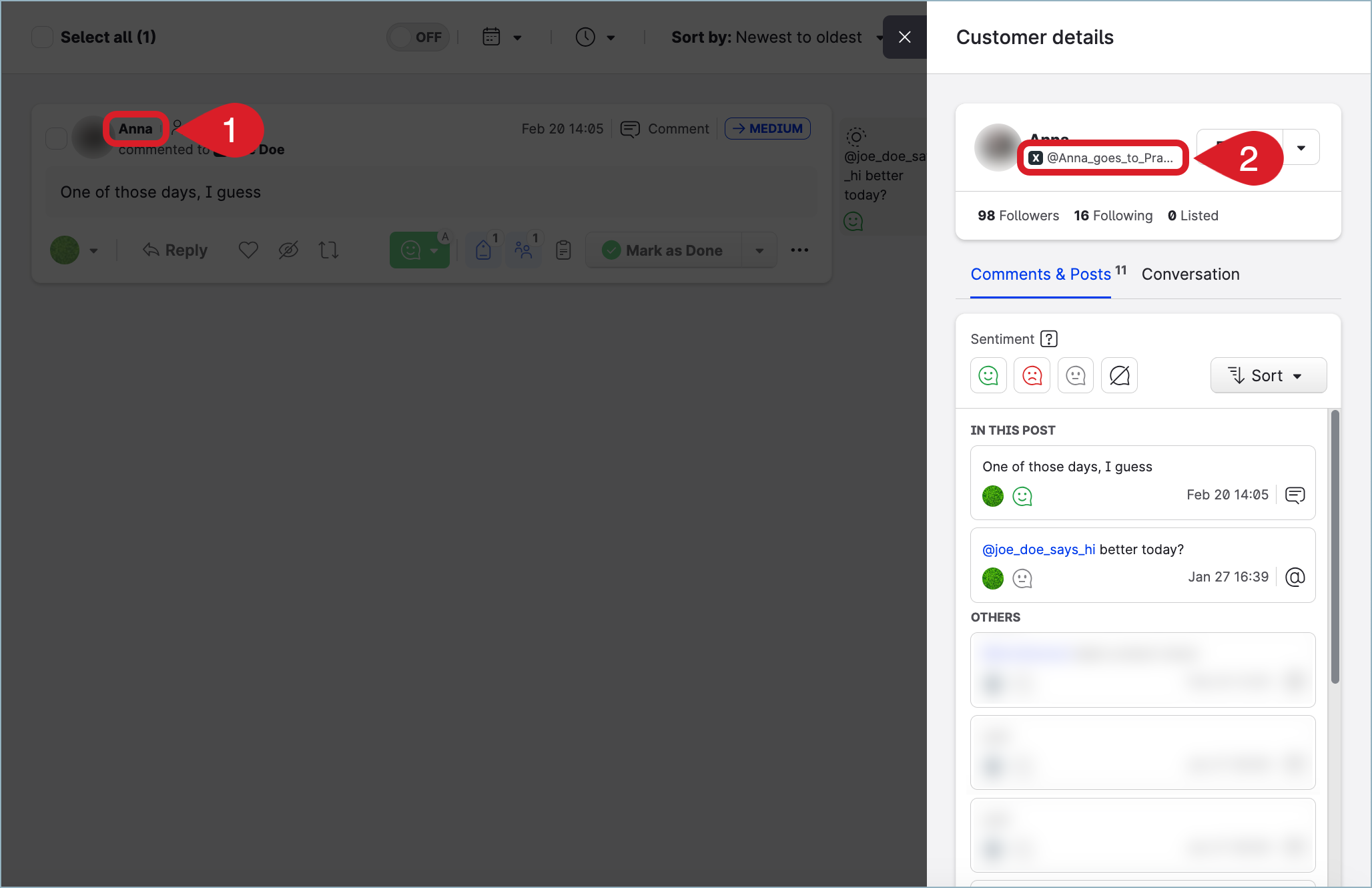Expand the Mark as Done dropdown arrow
This screenshot has width=1372, height=888.
[x=759, y=250]
